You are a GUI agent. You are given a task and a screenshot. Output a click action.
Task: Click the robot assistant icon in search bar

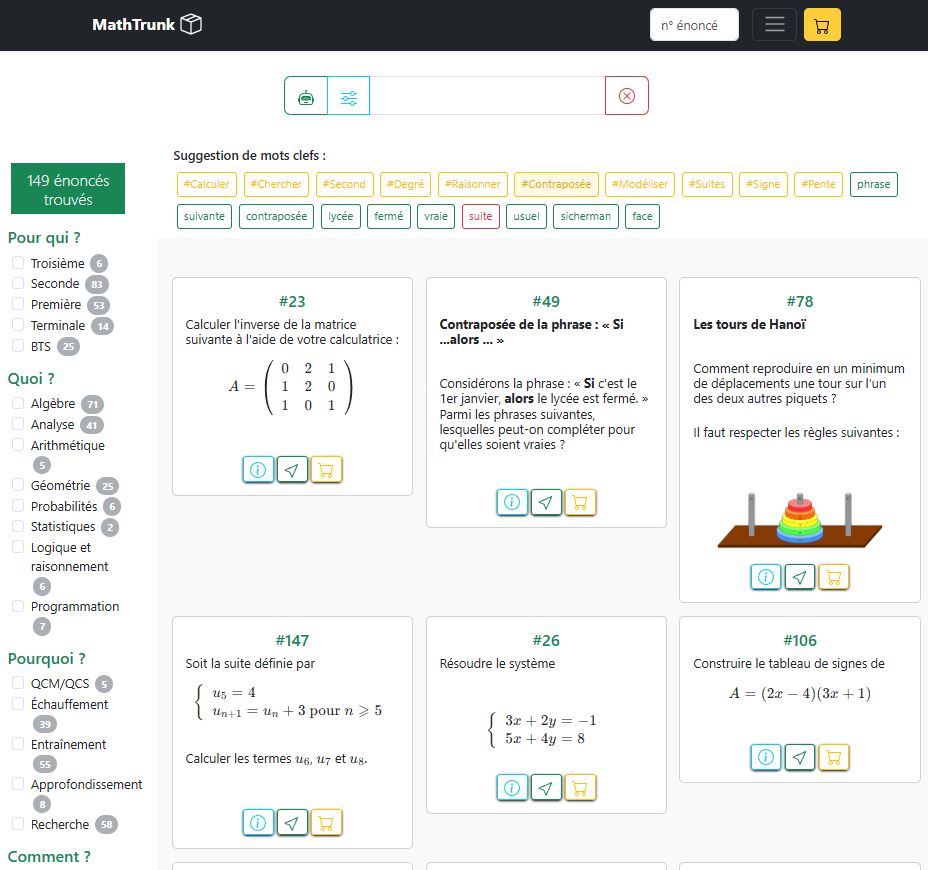click(x=306, y=96)
